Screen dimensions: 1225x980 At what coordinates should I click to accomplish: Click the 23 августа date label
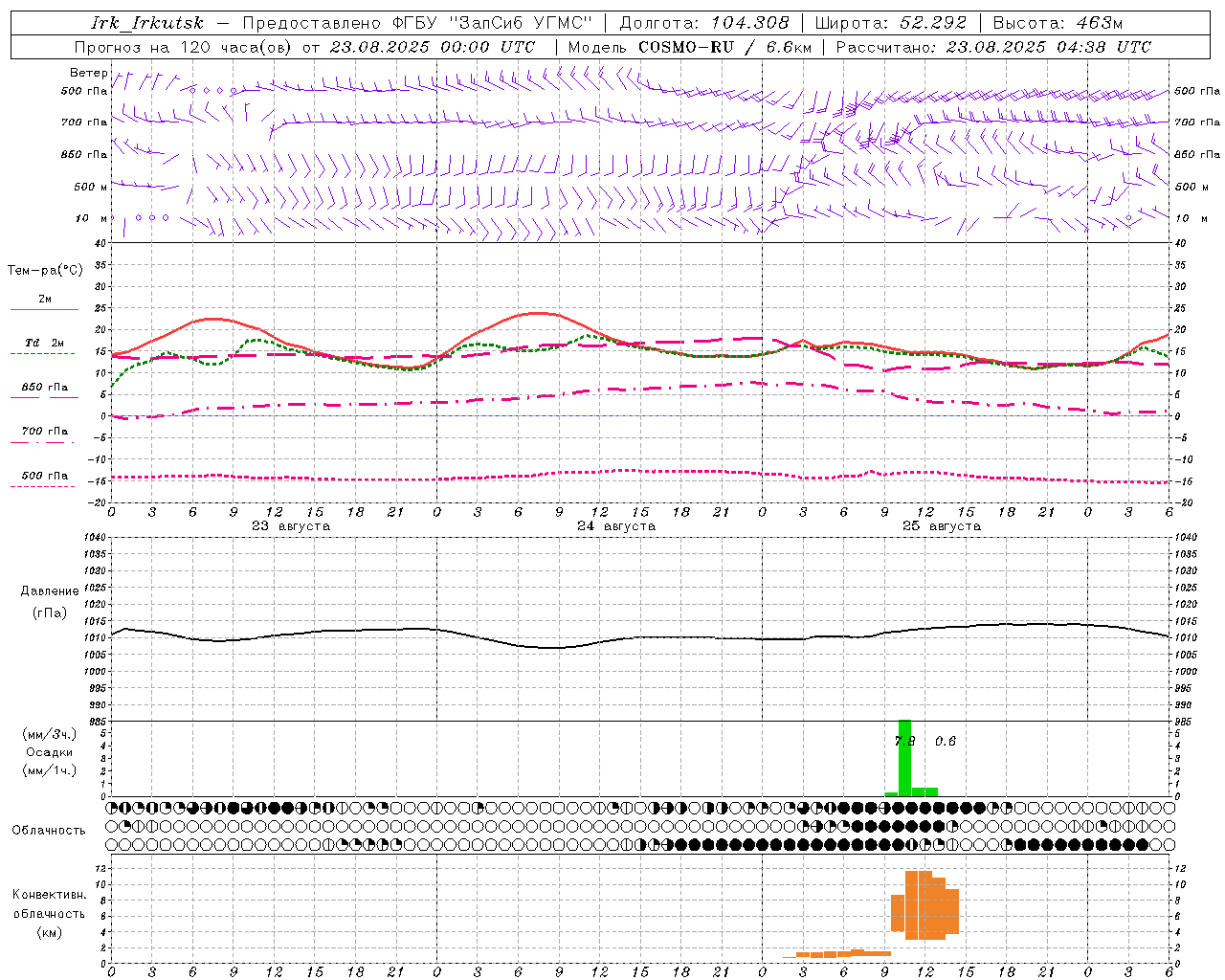(291, 526)
